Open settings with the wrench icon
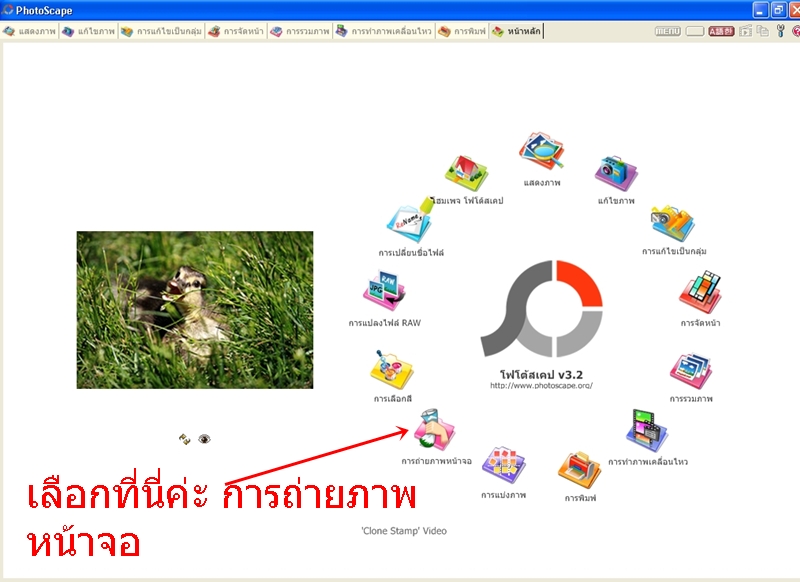800x582 pixels. [780, 31]
